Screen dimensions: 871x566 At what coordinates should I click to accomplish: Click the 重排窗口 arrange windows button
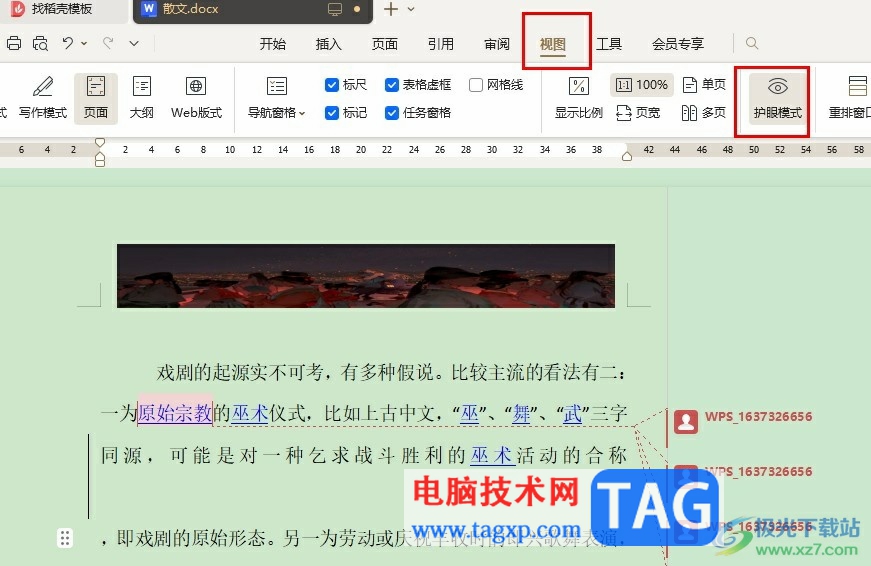849,98
